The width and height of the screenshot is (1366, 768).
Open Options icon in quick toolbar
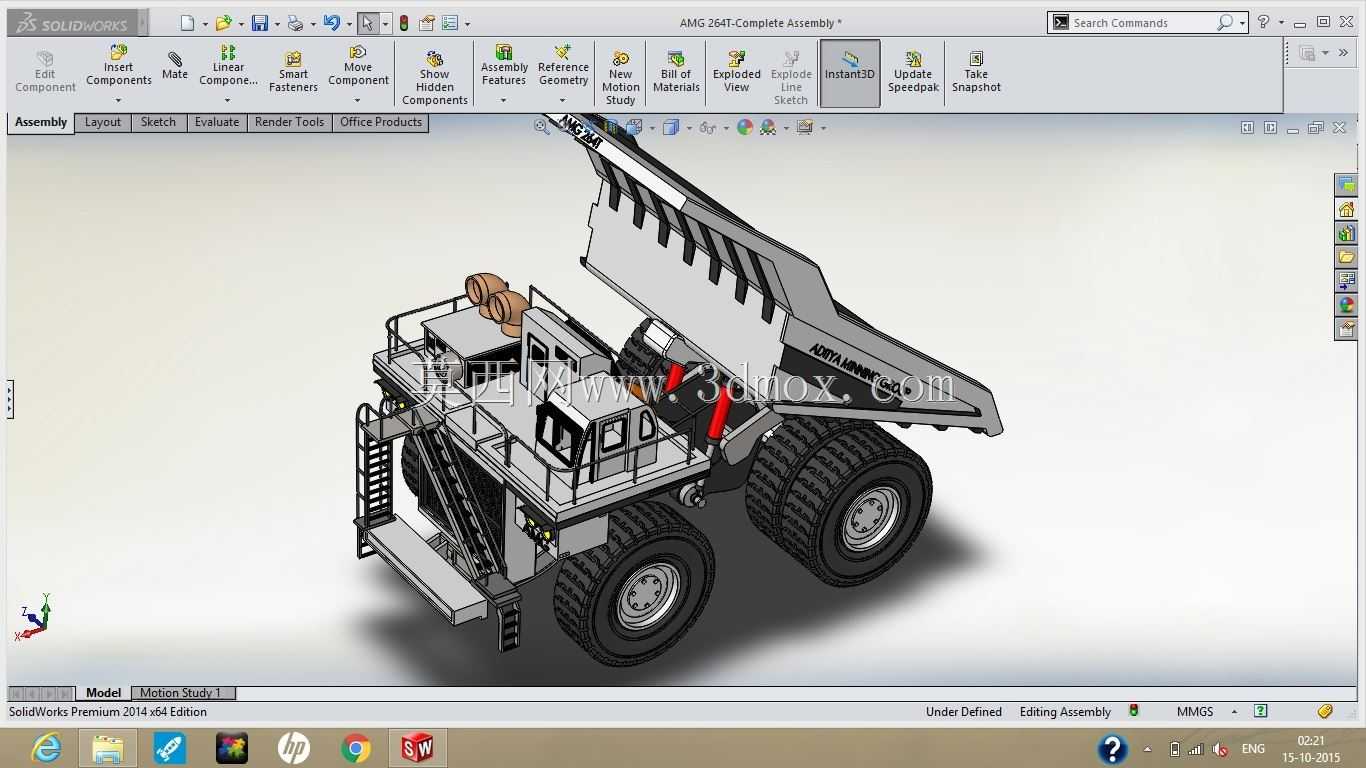(450, 23)
